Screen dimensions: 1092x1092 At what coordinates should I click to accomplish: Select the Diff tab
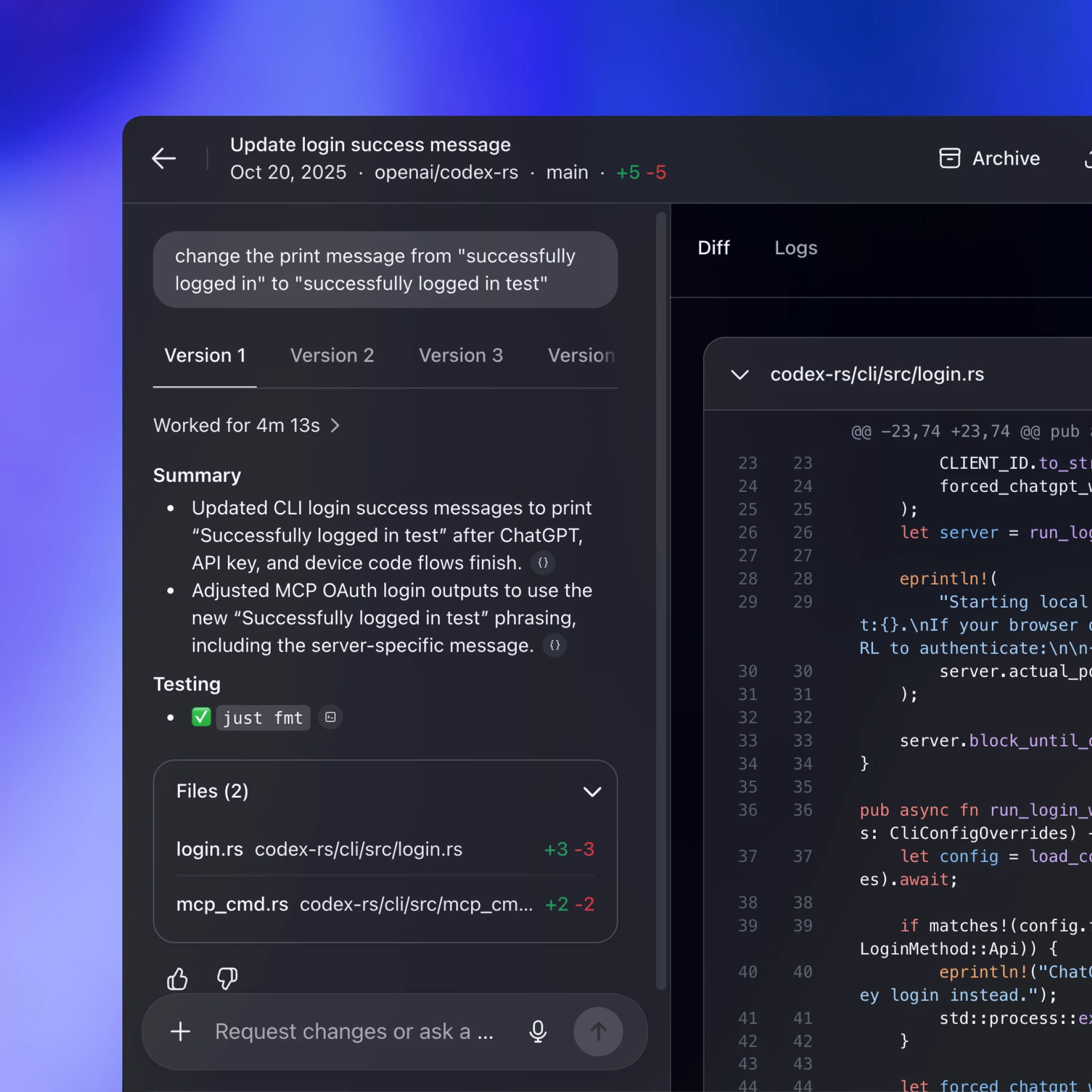(x=713, y=248)
